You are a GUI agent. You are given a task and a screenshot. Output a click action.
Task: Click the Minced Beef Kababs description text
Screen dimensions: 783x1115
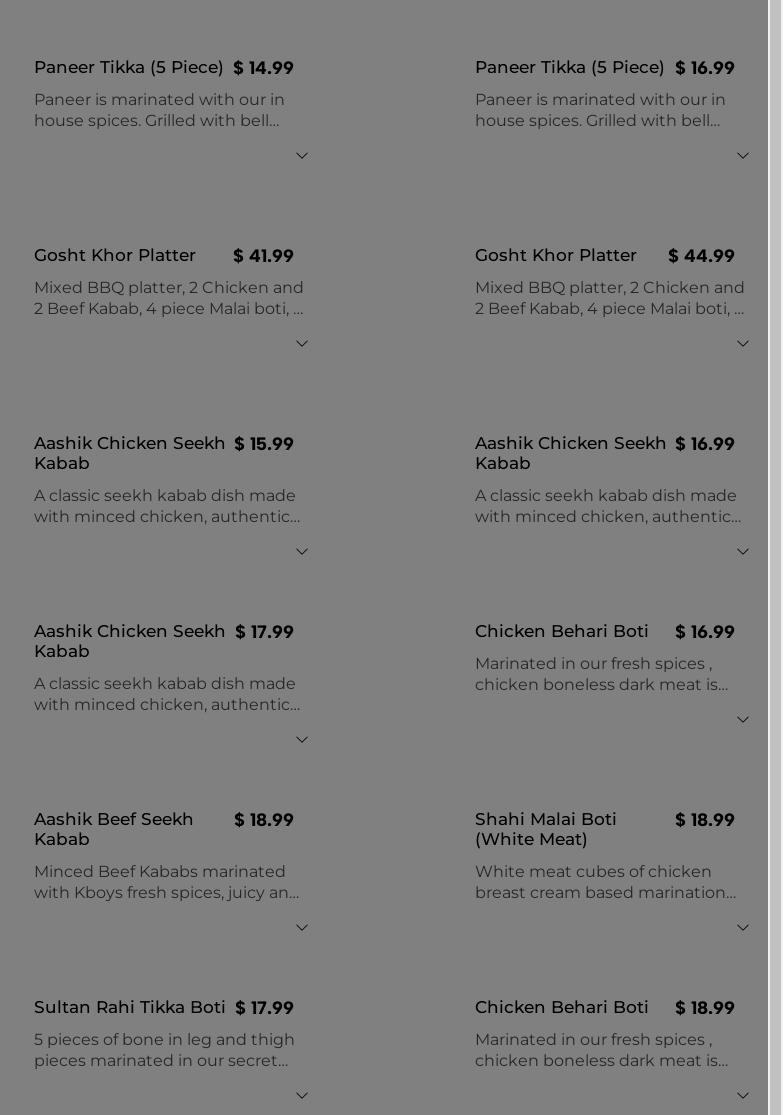point(166,882)
